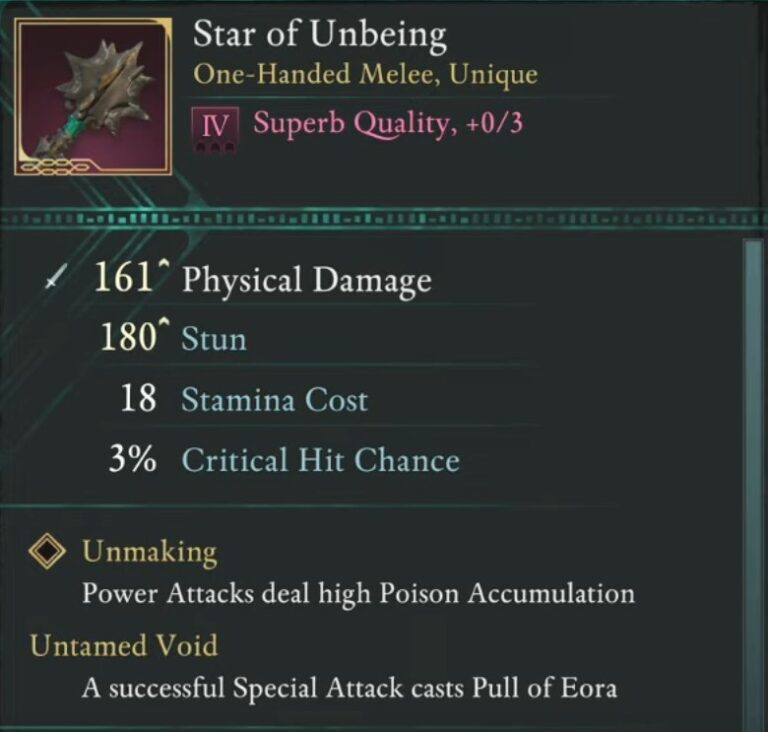Screen dimensions: 768x732
Task: Click the Unmaking enchantment name
Action: [x=149, y=552]
